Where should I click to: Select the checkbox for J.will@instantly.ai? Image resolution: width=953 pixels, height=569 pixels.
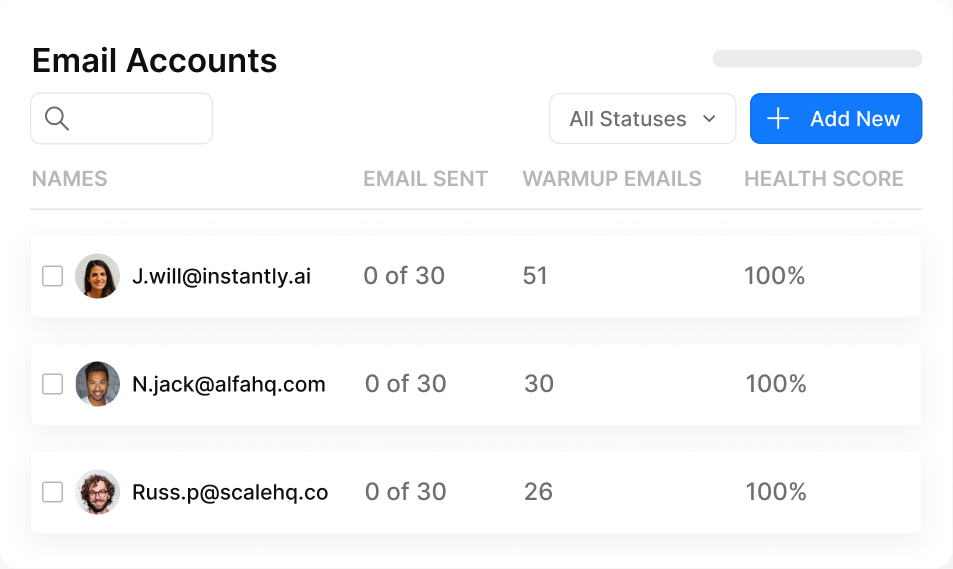click(52, 276)
